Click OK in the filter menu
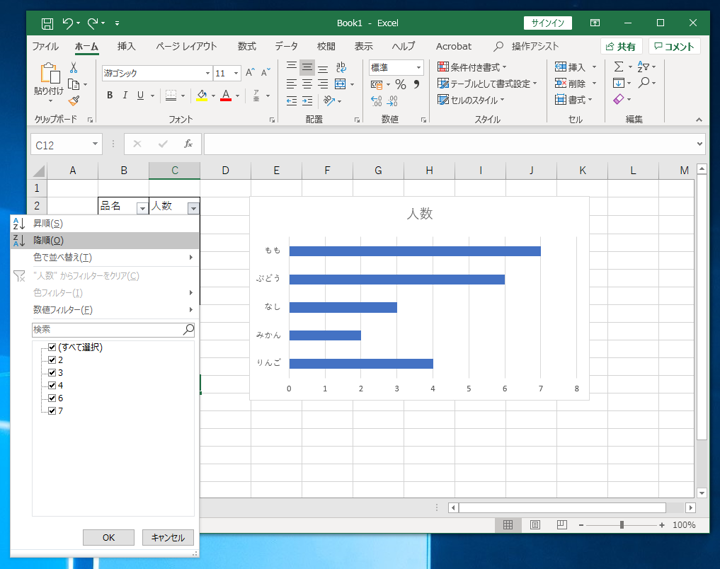The width and height of the screenshot is (720, 569). point(109,537)
